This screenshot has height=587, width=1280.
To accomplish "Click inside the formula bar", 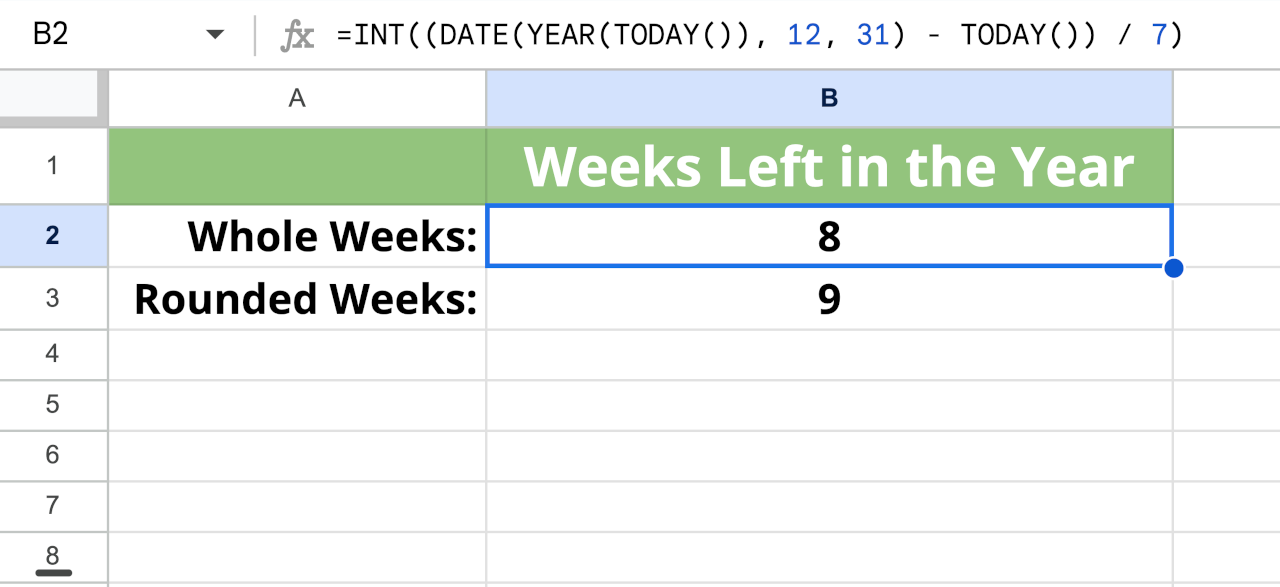I will pyautogui.click(x=700, y=33).
